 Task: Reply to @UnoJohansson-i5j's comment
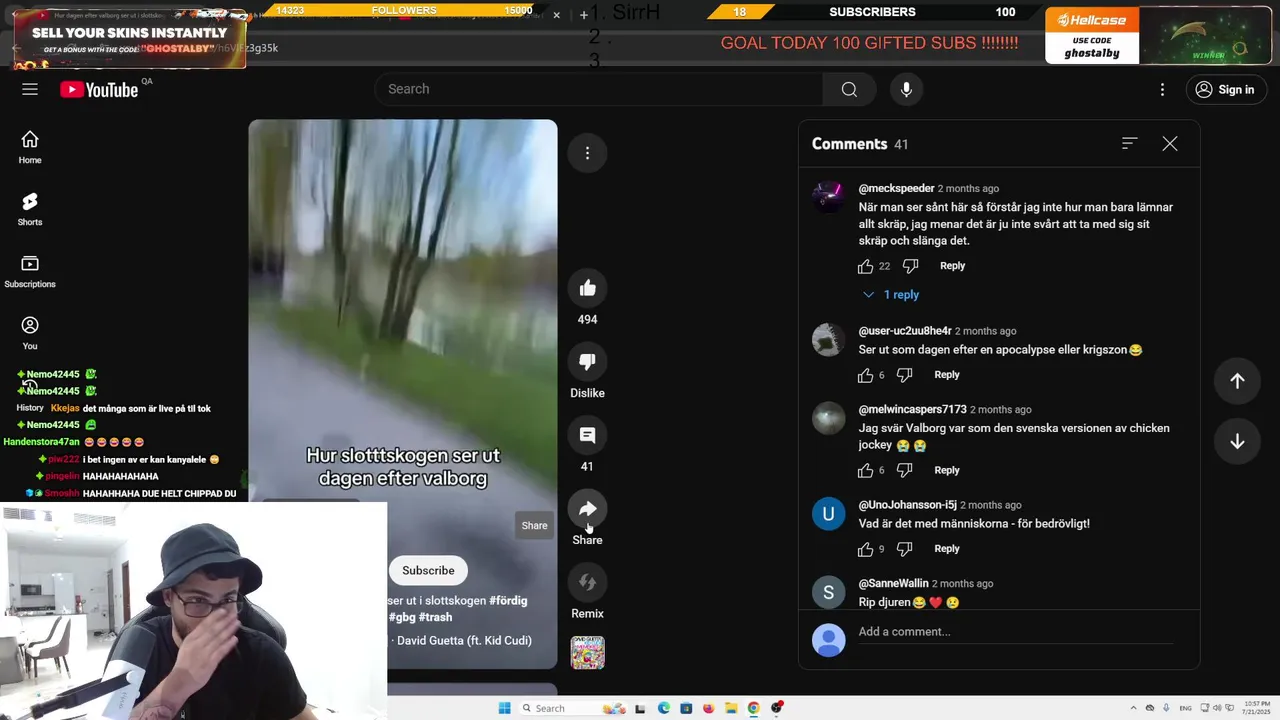click(x=947, y=549)
